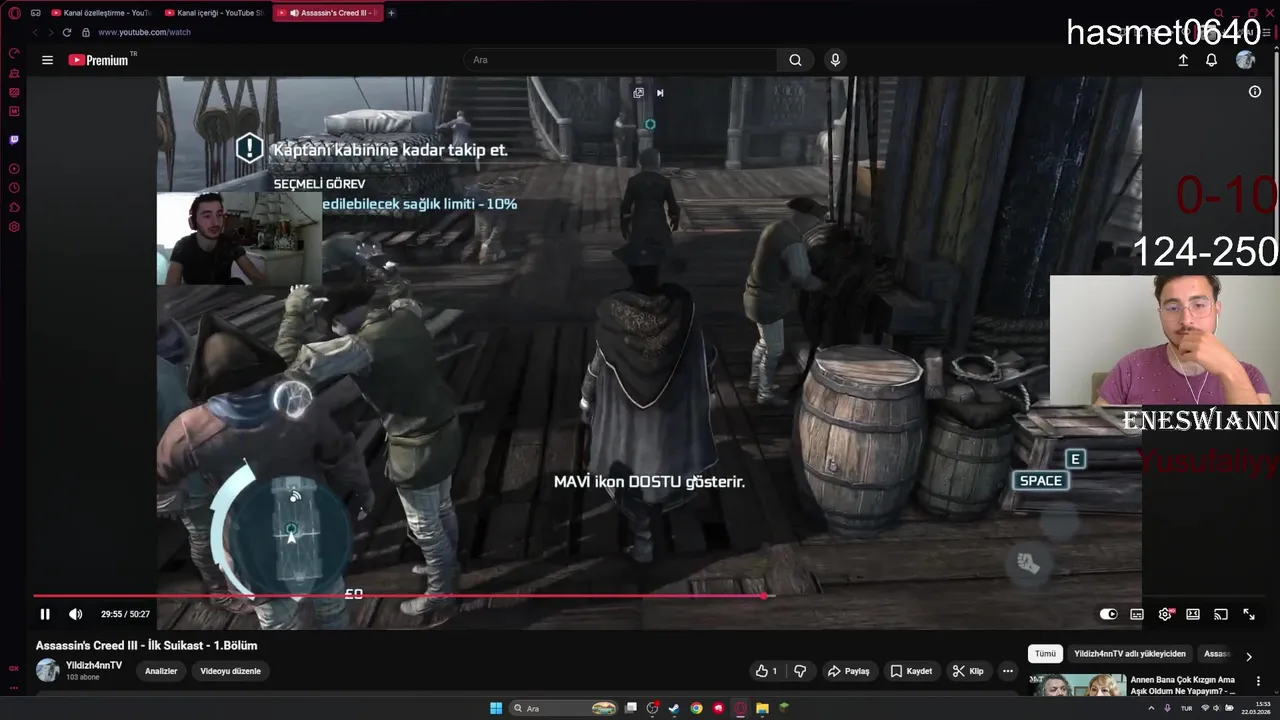This screenshot has height=720, width=1280.
Task: Open Analizler analytics button
Action: [161, 671]
